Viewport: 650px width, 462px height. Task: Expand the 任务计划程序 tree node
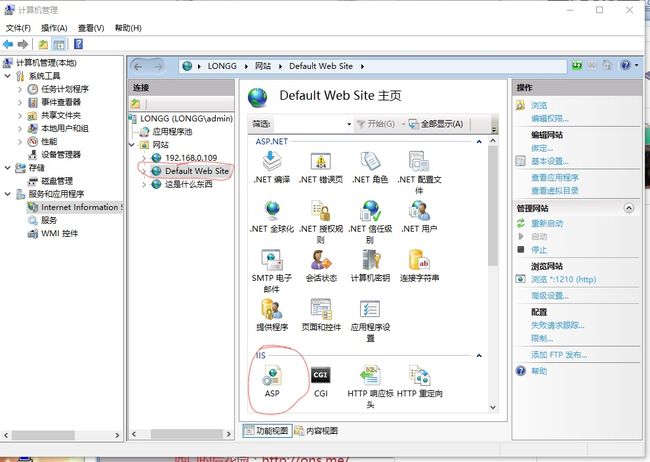click(20, 89)
